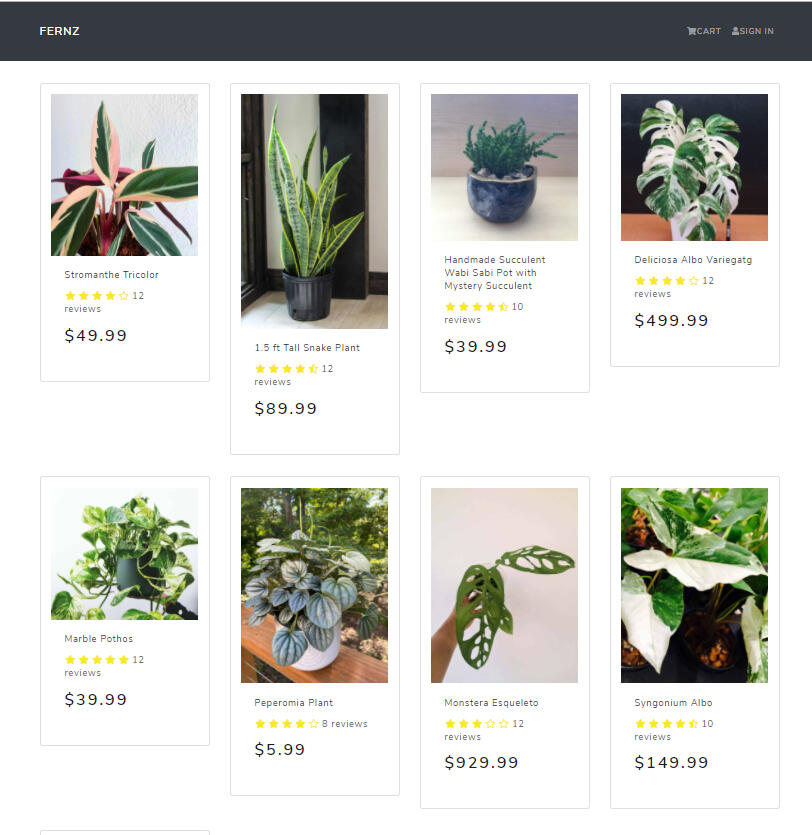Select the Syngonium Albo title link
Screen dimensions: 812x835
click(x=673, y=703)
